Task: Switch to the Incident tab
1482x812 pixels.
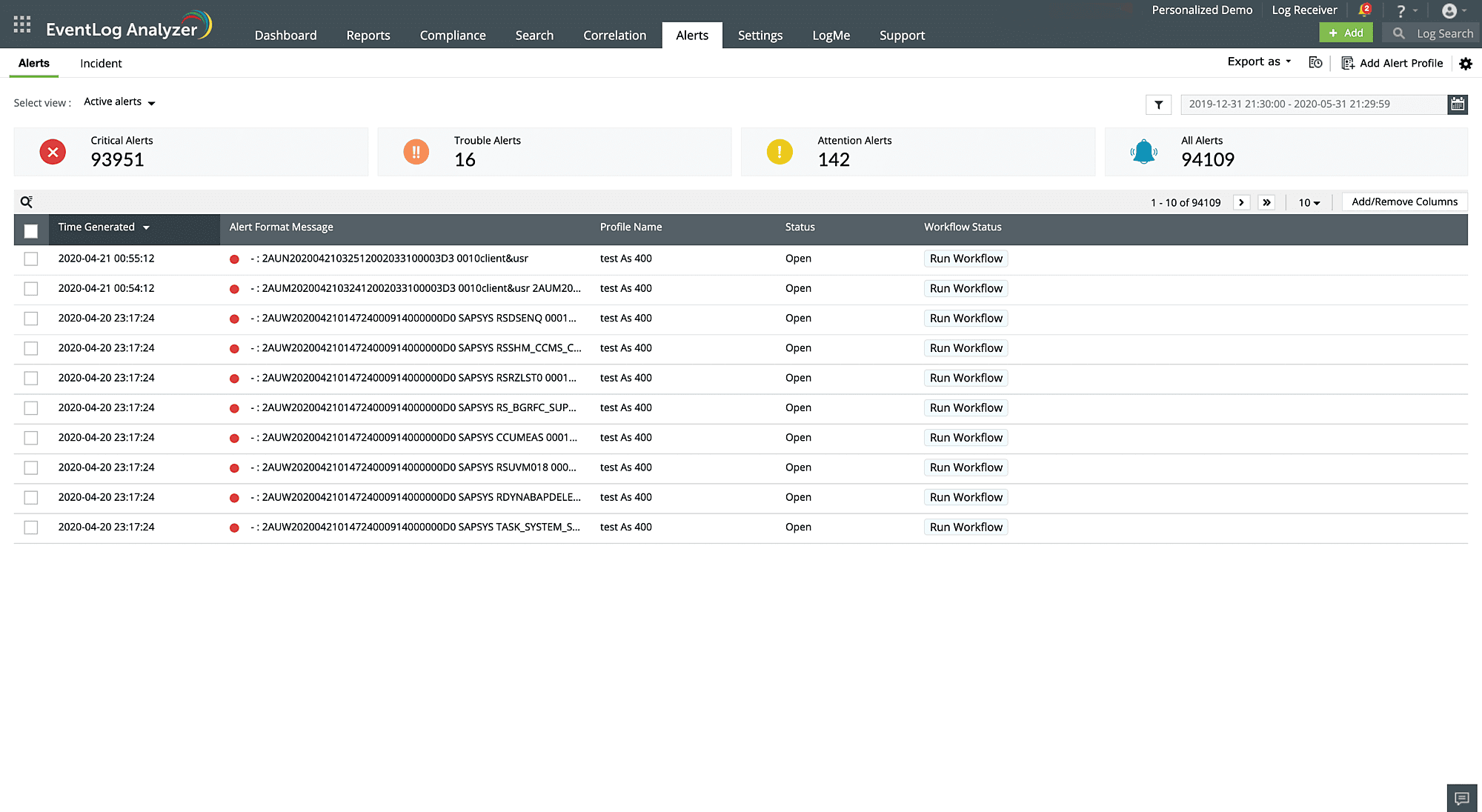Action: point(101,63)
